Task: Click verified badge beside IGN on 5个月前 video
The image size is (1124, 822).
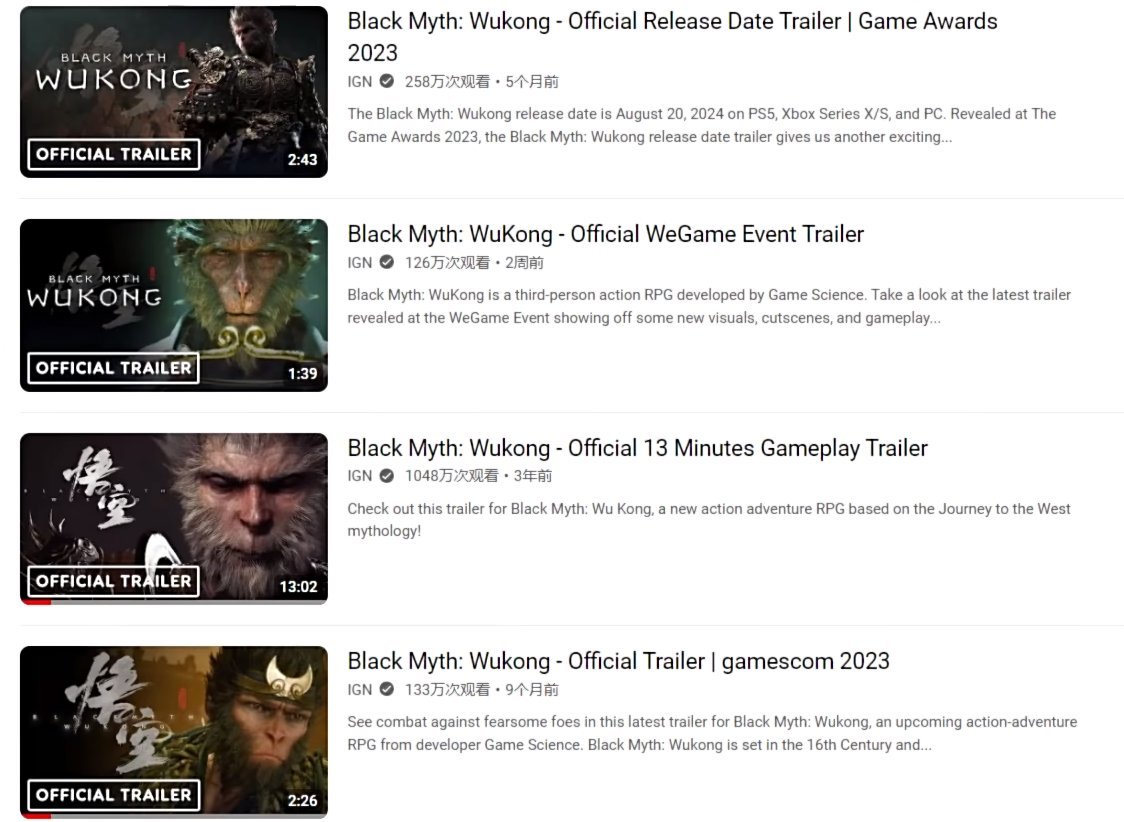Action: click(x=386, y=81)
